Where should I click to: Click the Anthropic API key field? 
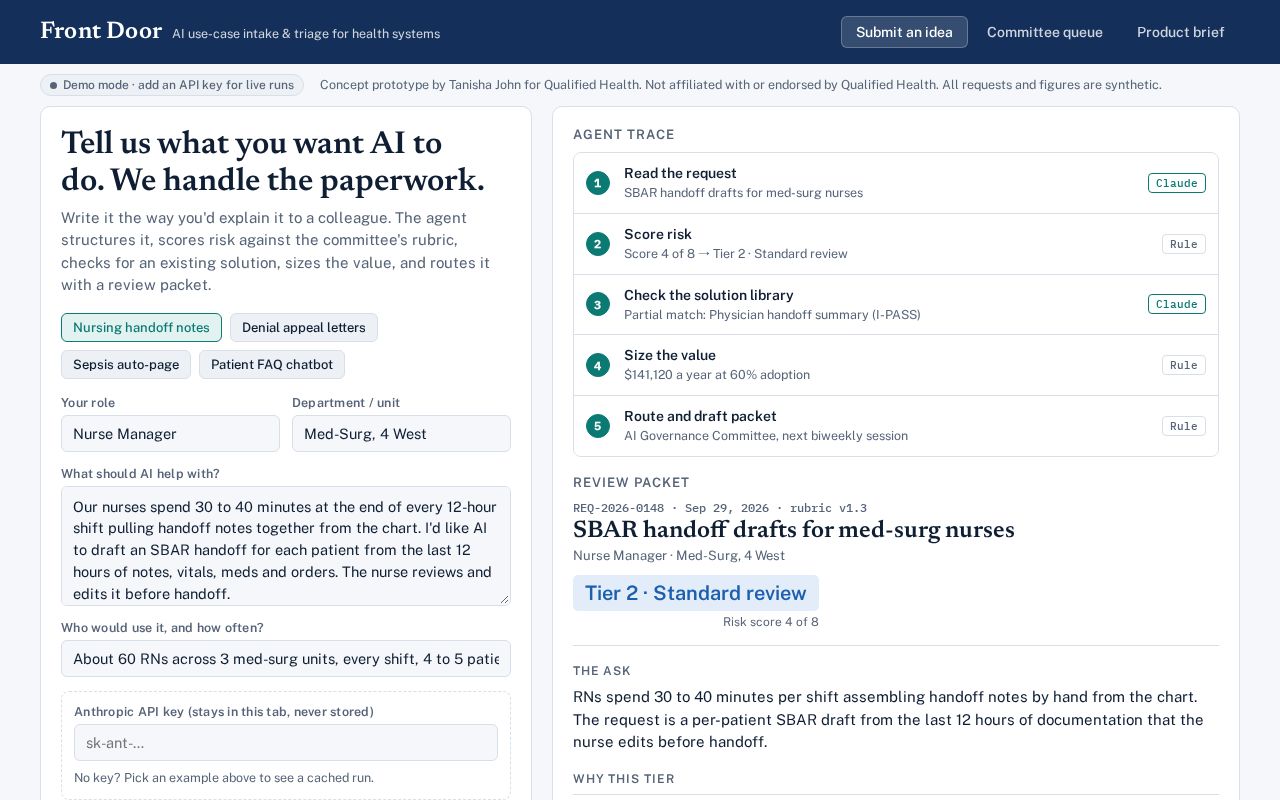point(286,743)
